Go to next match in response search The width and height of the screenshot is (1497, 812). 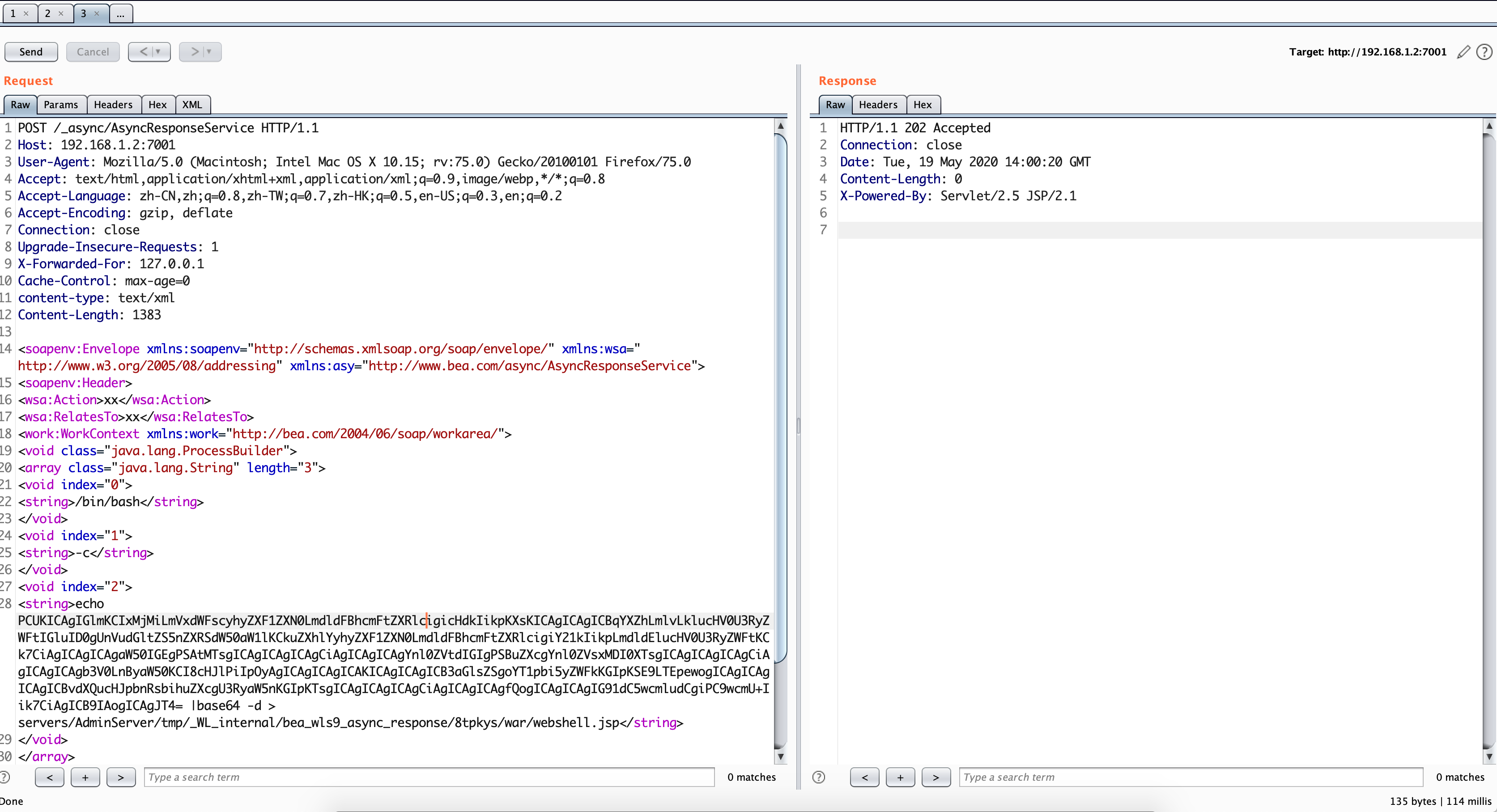click(x=936, y=777)
